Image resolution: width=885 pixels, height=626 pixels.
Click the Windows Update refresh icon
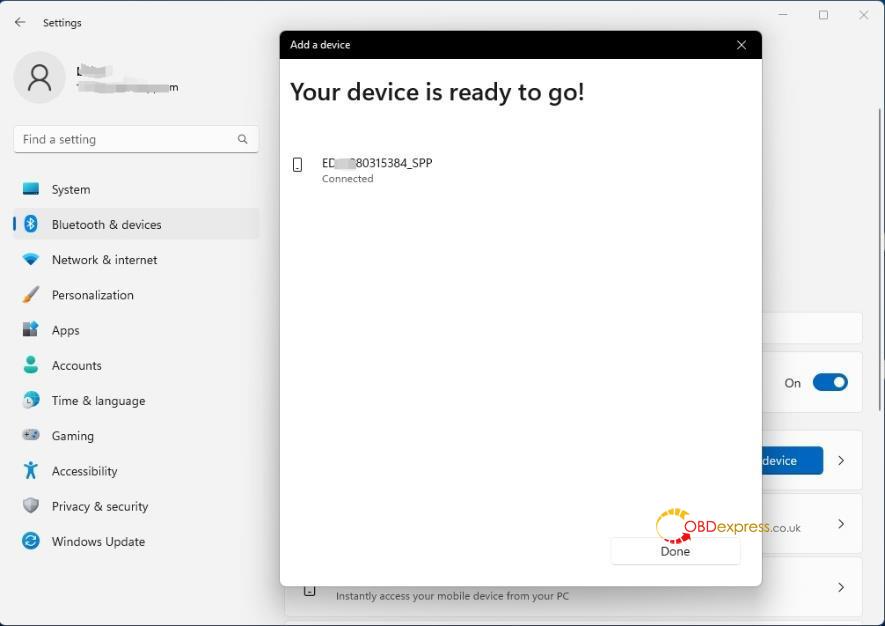point(31,541)
